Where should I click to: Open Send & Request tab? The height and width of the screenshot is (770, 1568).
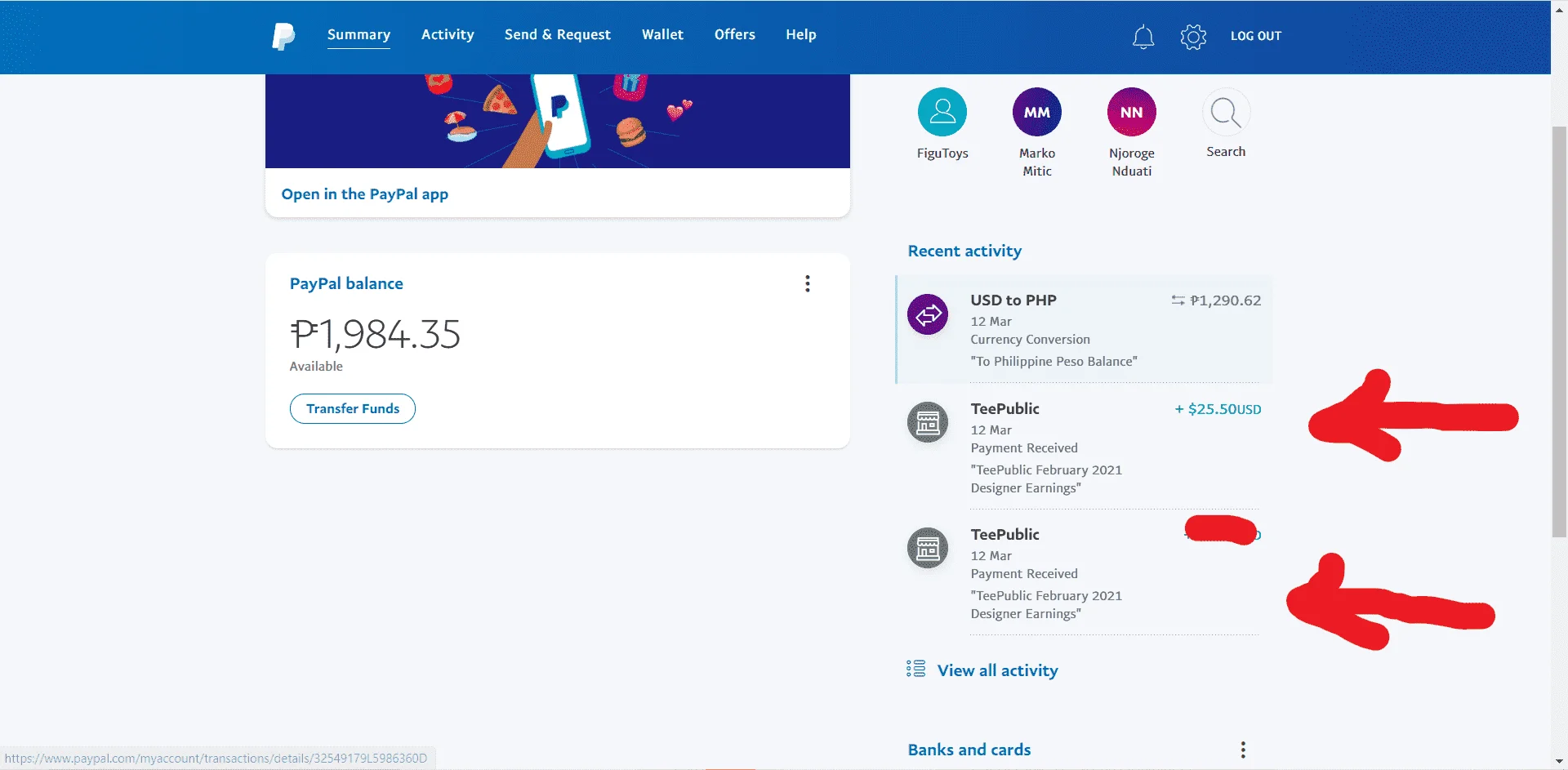coord(558,34)
